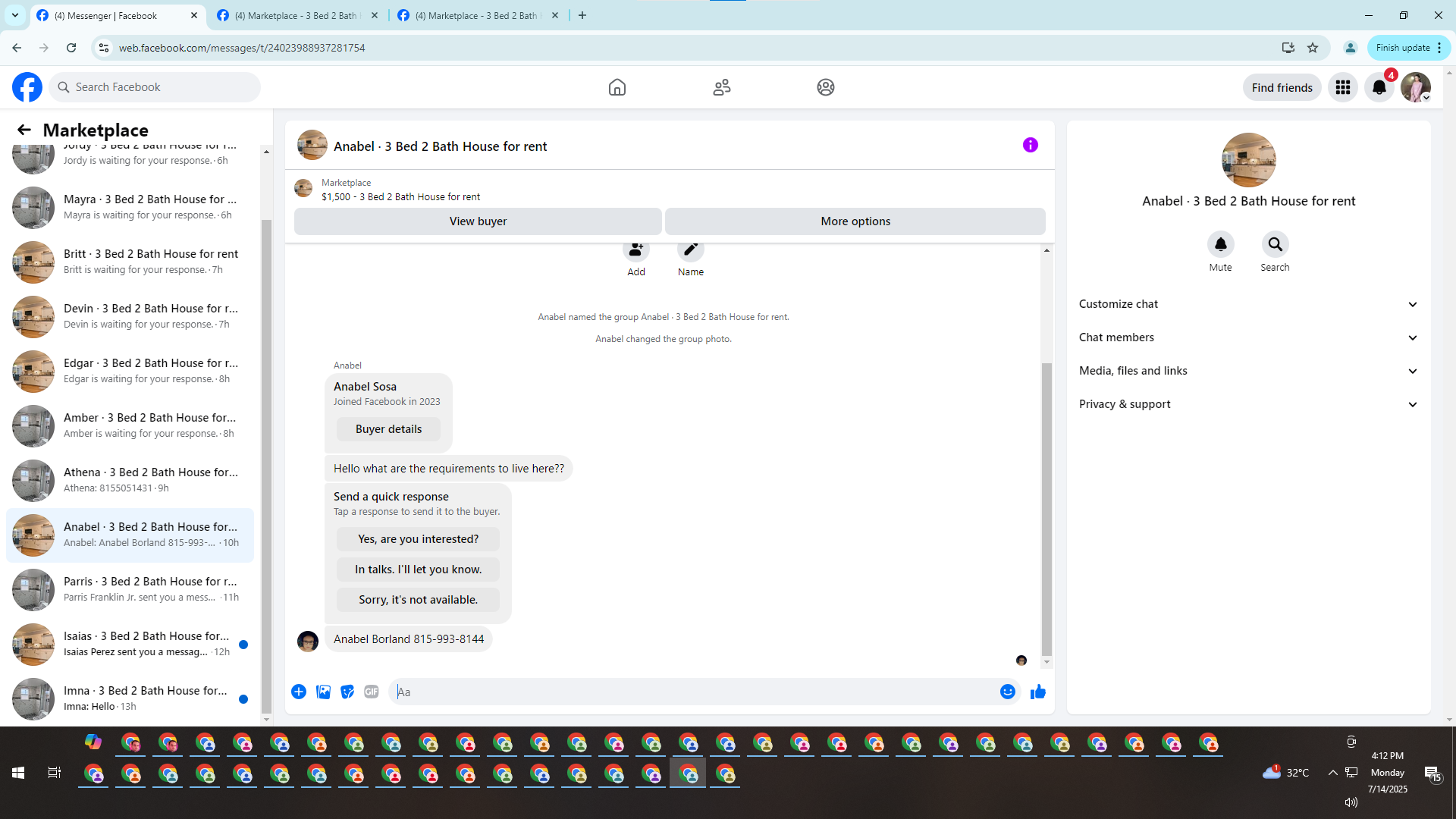Click the GIF icon in composer
1456x819 pixels.
pyautogui.click(x=371, y=692)
